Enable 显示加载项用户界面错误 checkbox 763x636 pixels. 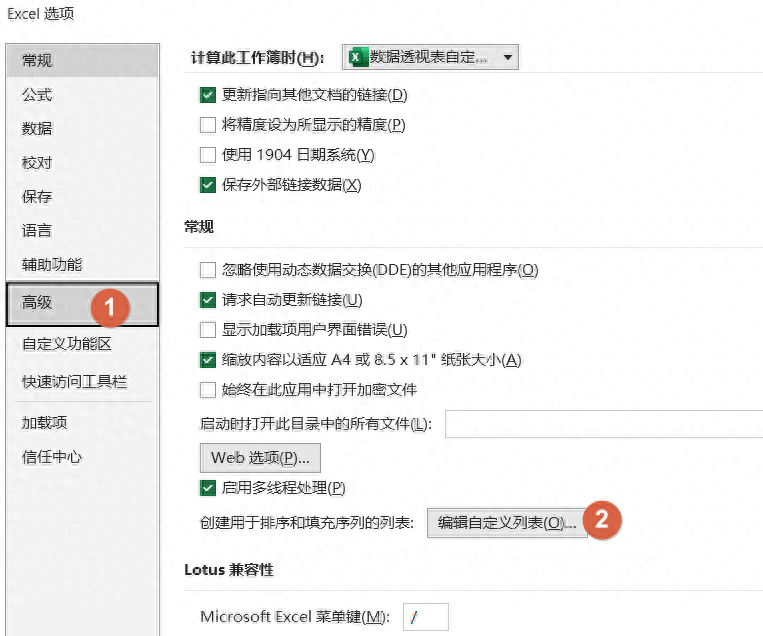pos(208,330)
